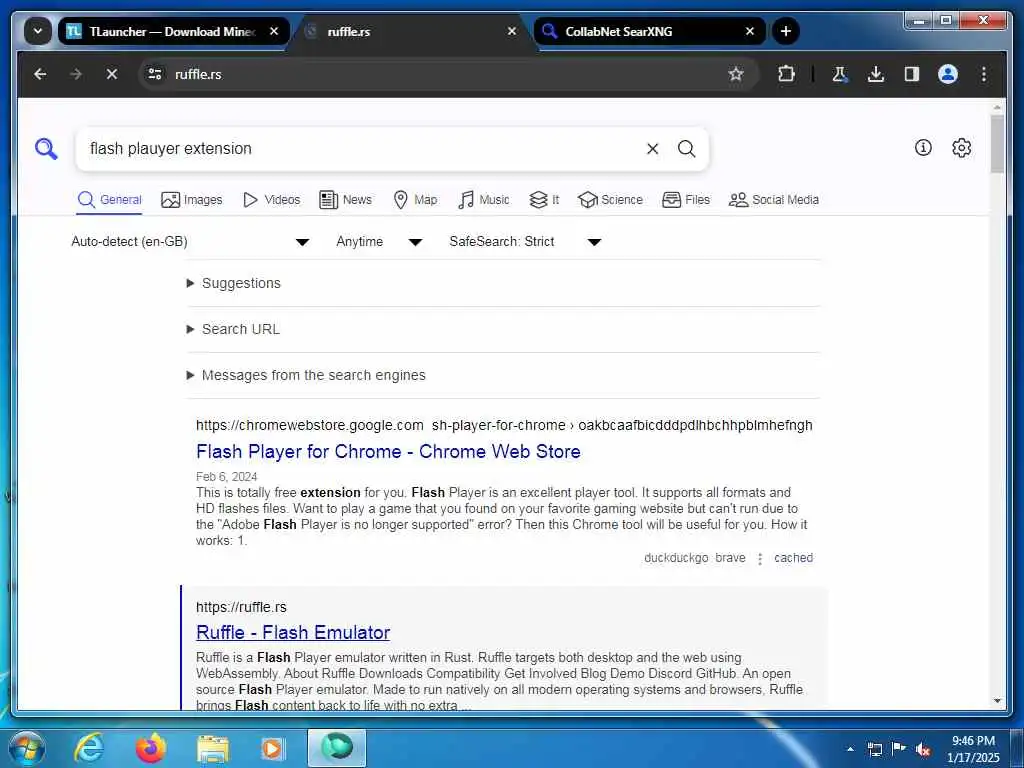
Task: Bookmark this page with the star
Action: pos(736,74)
